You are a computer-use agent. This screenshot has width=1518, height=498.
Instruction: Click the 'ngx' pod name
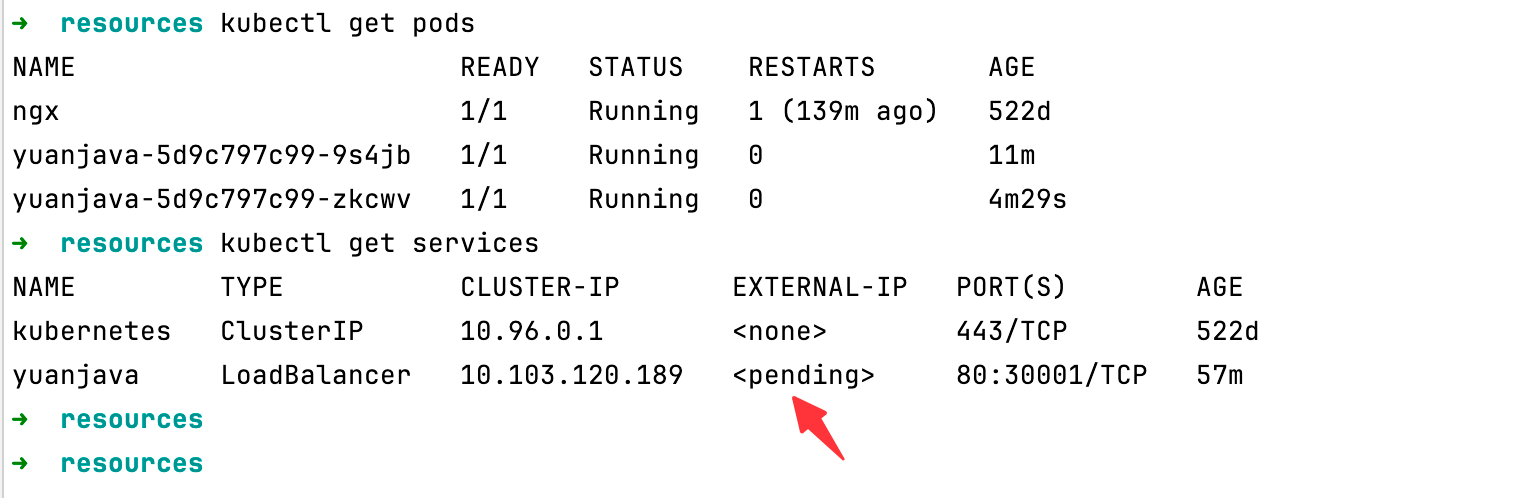tap(36, 112)
